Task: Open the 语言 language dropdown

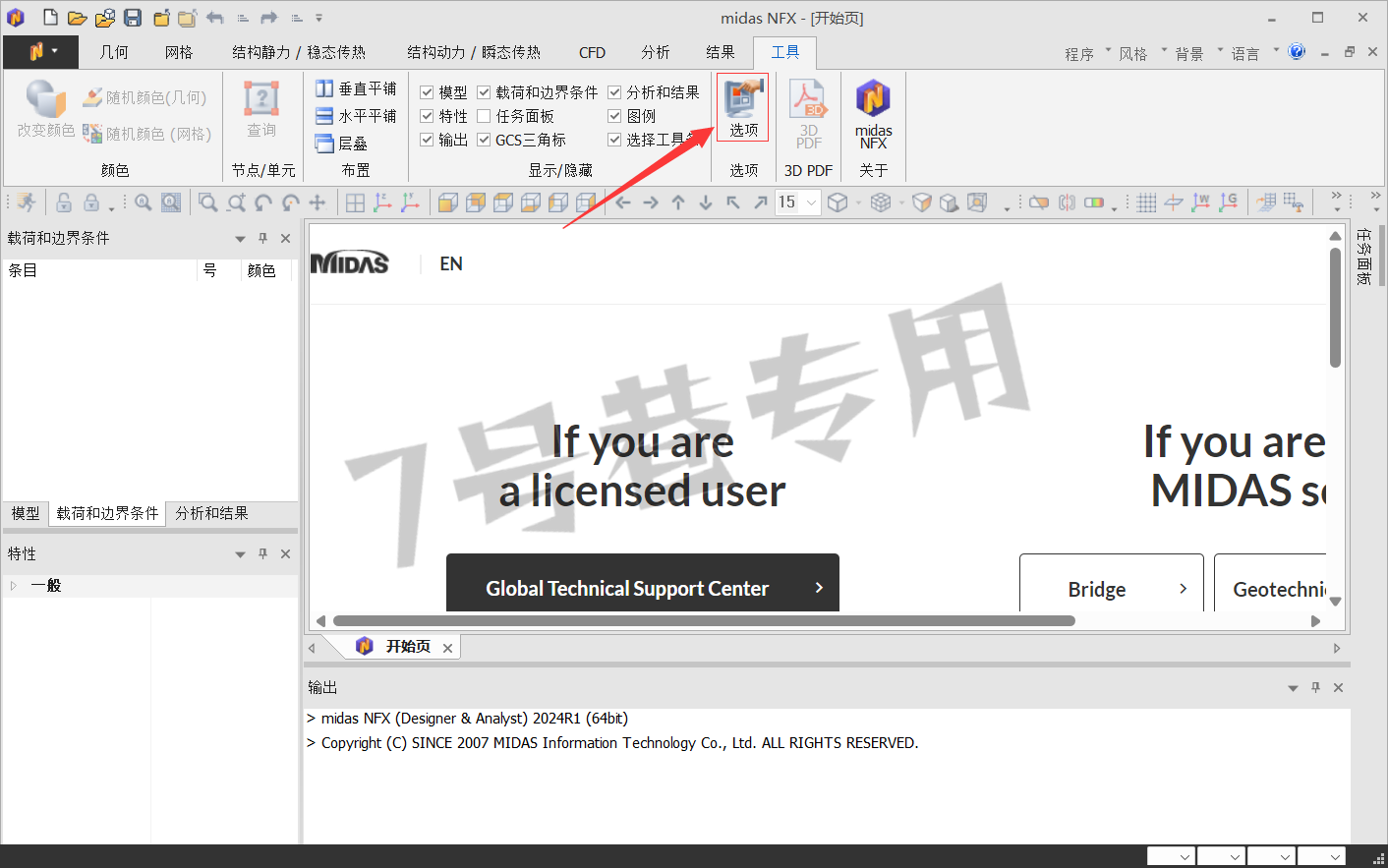Action: 1254,53
